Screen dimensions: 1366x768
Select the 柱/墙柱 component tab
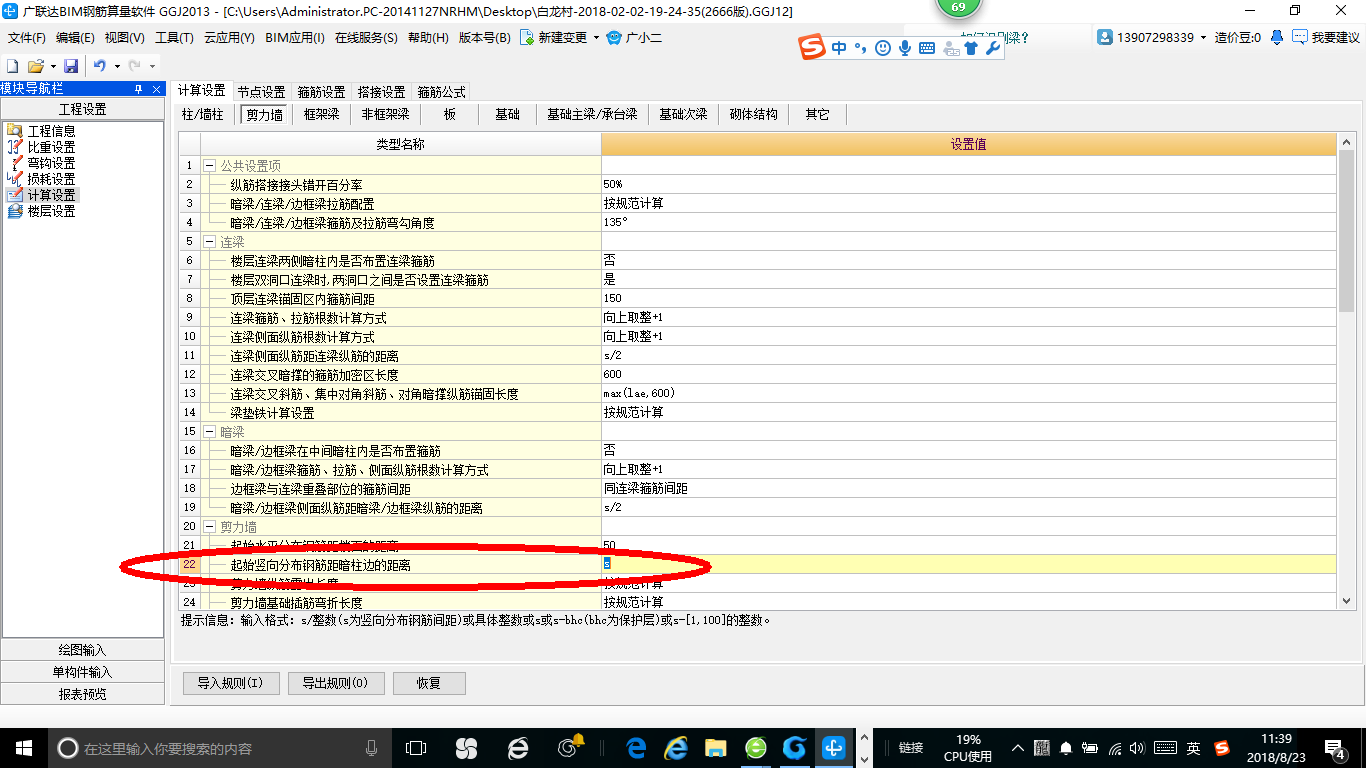pos(203,114)
